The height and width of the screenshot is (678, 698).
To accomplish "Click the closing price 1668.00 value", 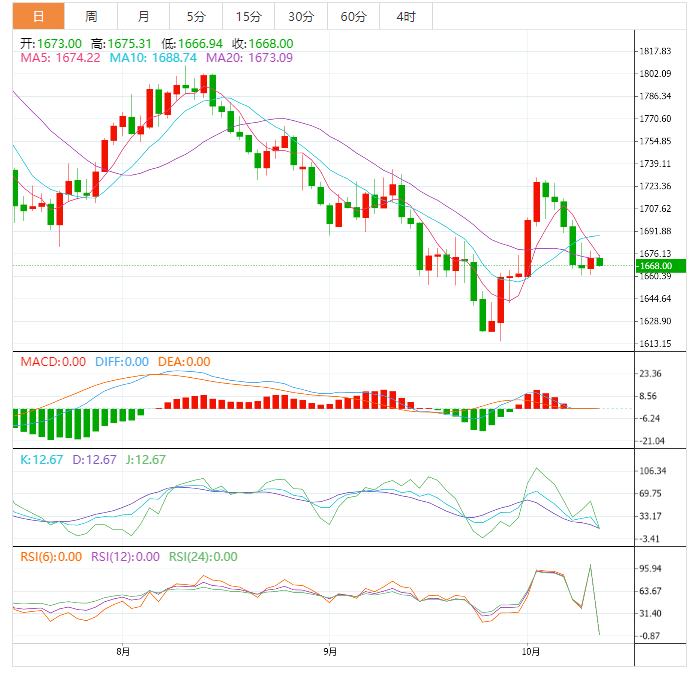I will 271,44.
